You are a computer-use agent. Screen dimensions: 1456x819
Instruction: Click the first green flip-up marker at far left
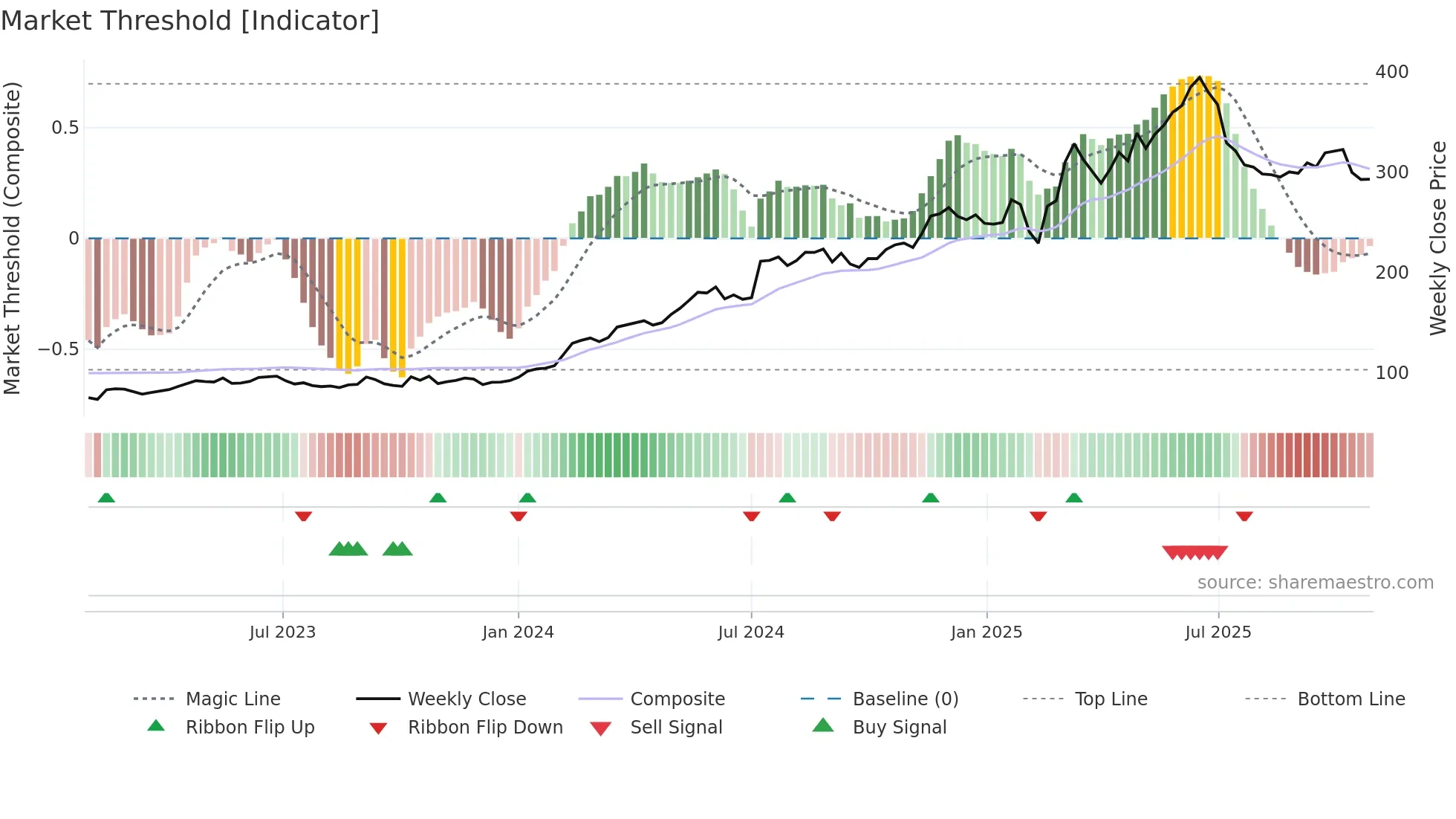[106, 498]
